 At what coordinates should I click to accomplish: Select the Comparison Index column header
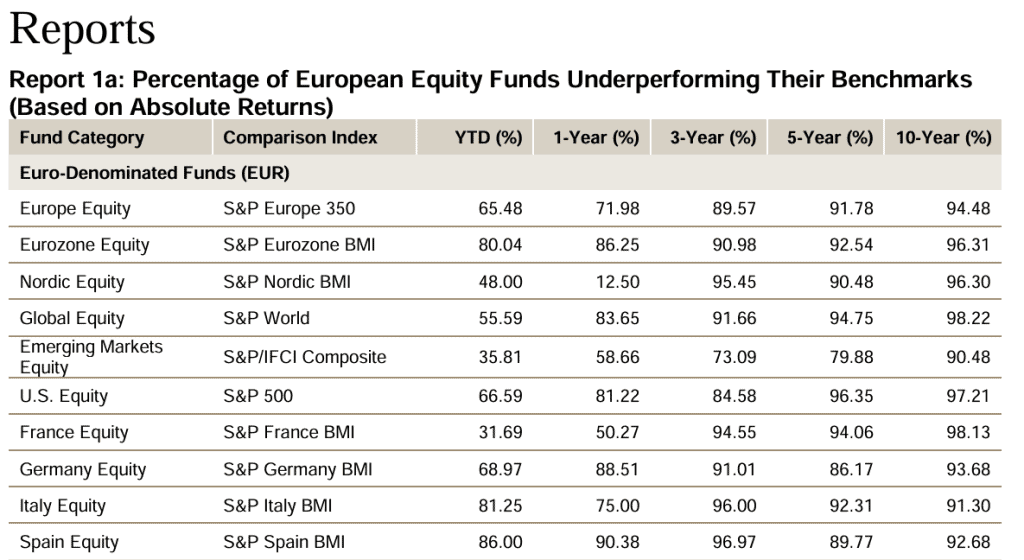[x=300, y=138]
